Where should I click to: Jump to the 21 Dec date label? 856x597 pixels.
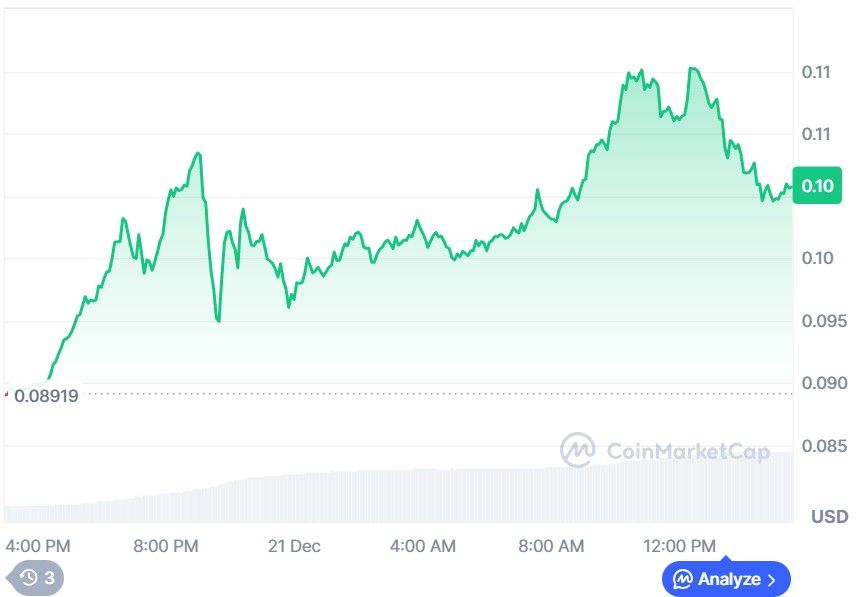click(x=294, y=546)
